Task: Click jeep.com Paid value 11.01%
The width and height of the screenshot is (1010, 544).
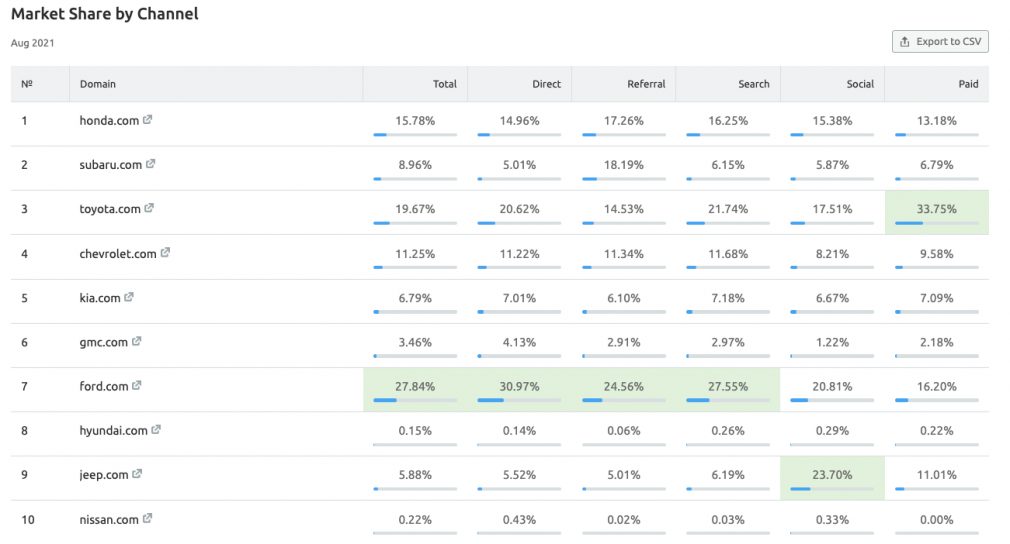Action: (937, 475)
